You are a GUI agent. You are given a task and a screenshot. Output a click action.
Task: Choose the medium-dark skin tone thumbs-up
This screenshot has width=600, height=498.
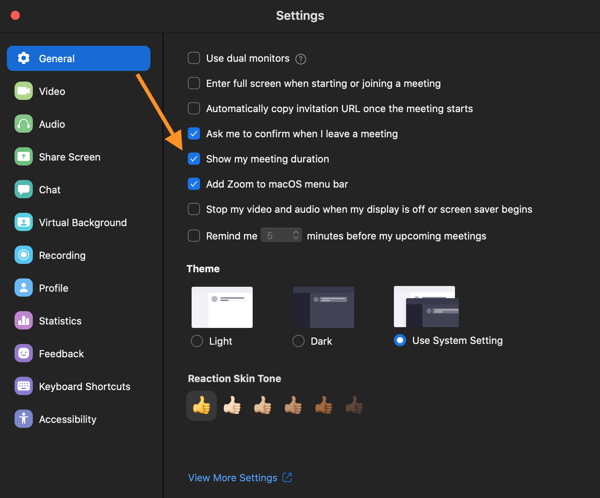324,405
